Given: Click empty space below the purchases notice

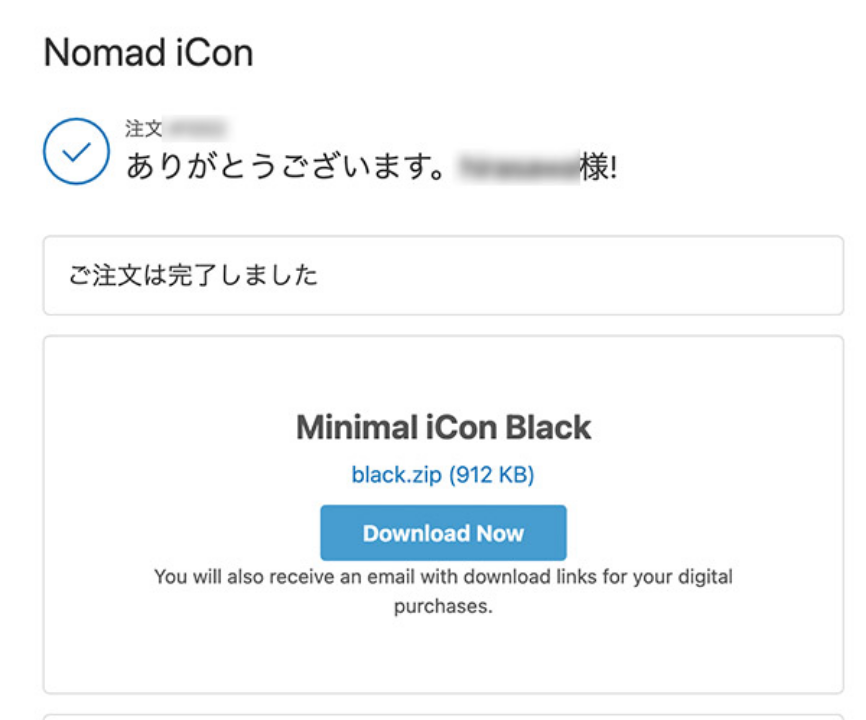Looking at the screenshot, I should point(443,655).
